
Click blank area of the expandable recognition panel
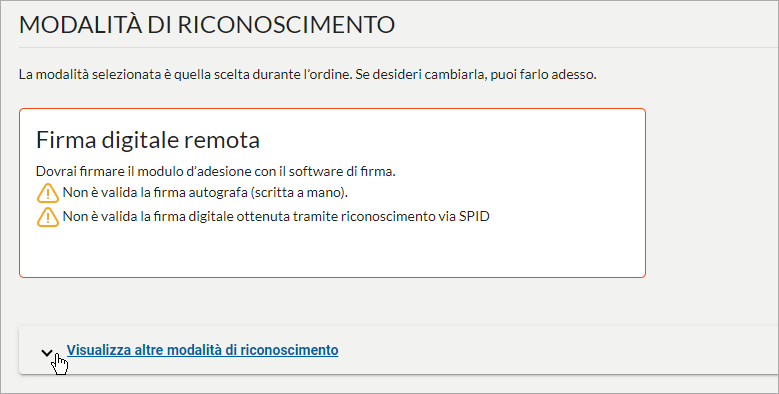pos(546,350)
